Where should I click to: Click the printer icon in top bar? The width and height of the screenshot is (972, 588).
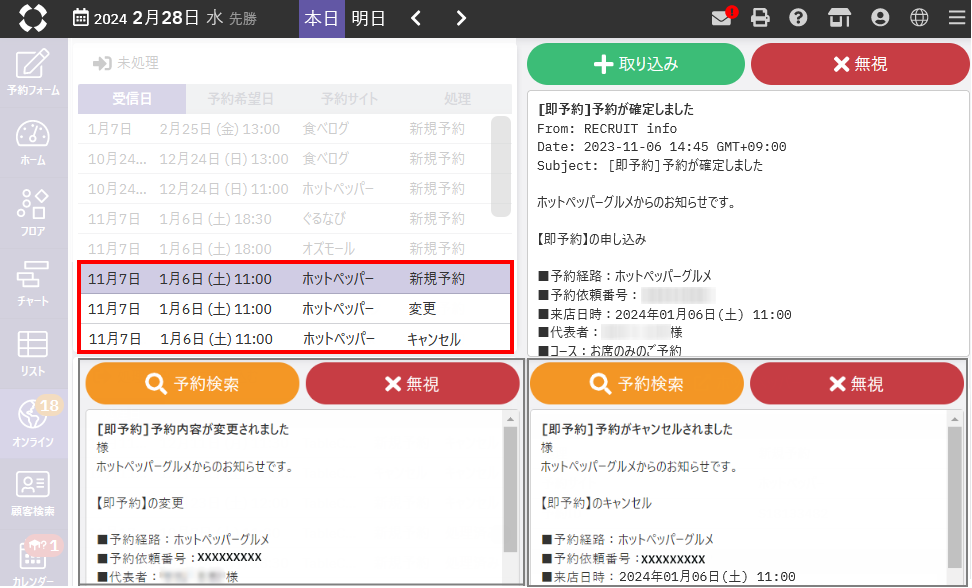761,18
